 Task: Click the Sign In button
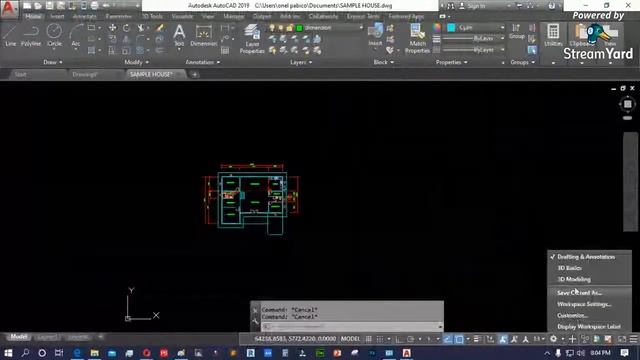(x=473, y=6)
